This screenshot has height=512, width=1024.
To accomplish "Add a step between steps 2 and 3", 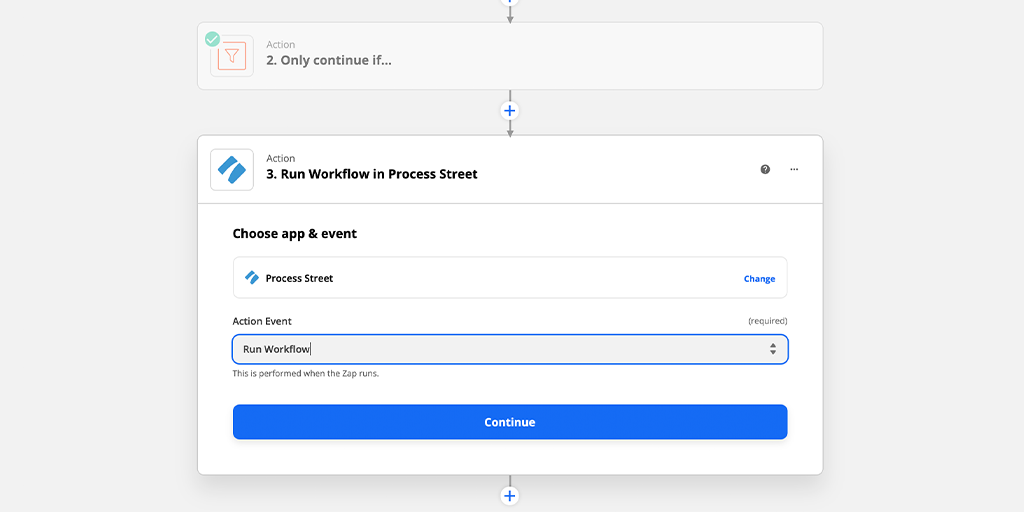I will pyautogui.click(x=510, y=110).
